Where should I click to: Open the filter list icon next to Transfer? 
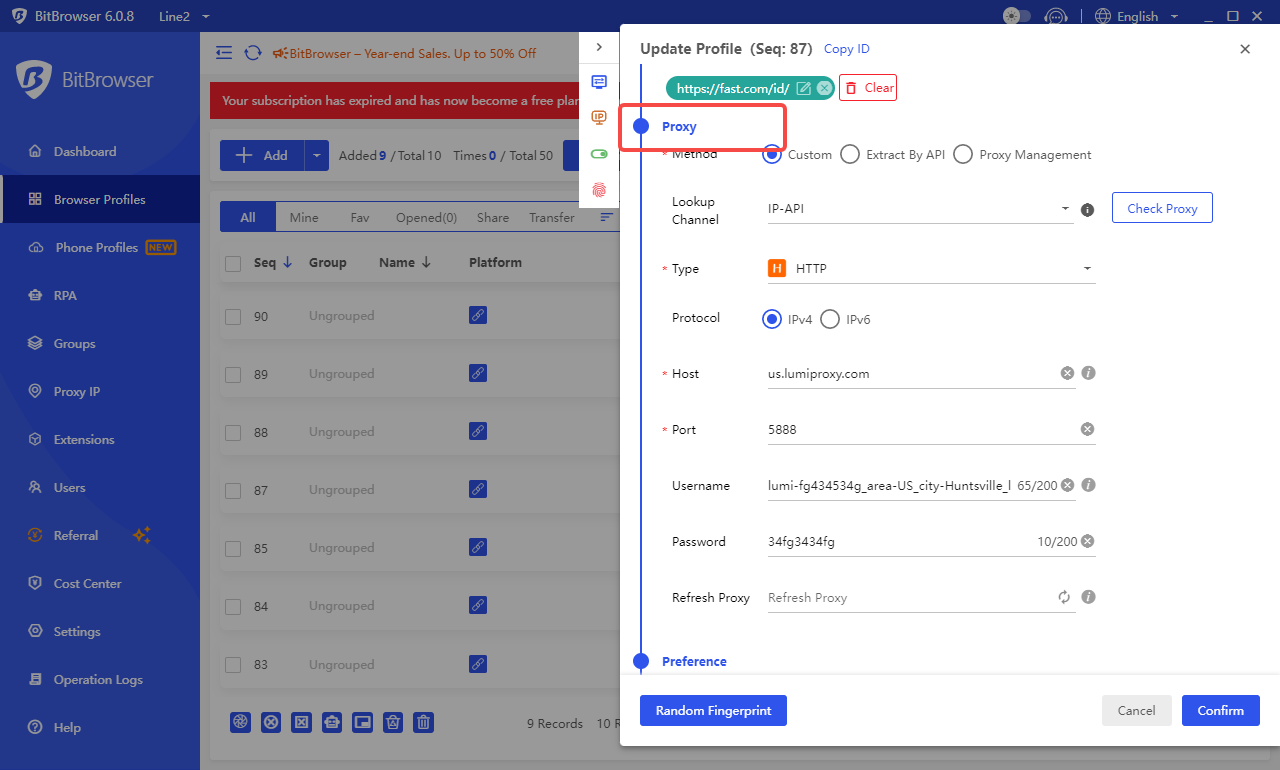[606, 217]
